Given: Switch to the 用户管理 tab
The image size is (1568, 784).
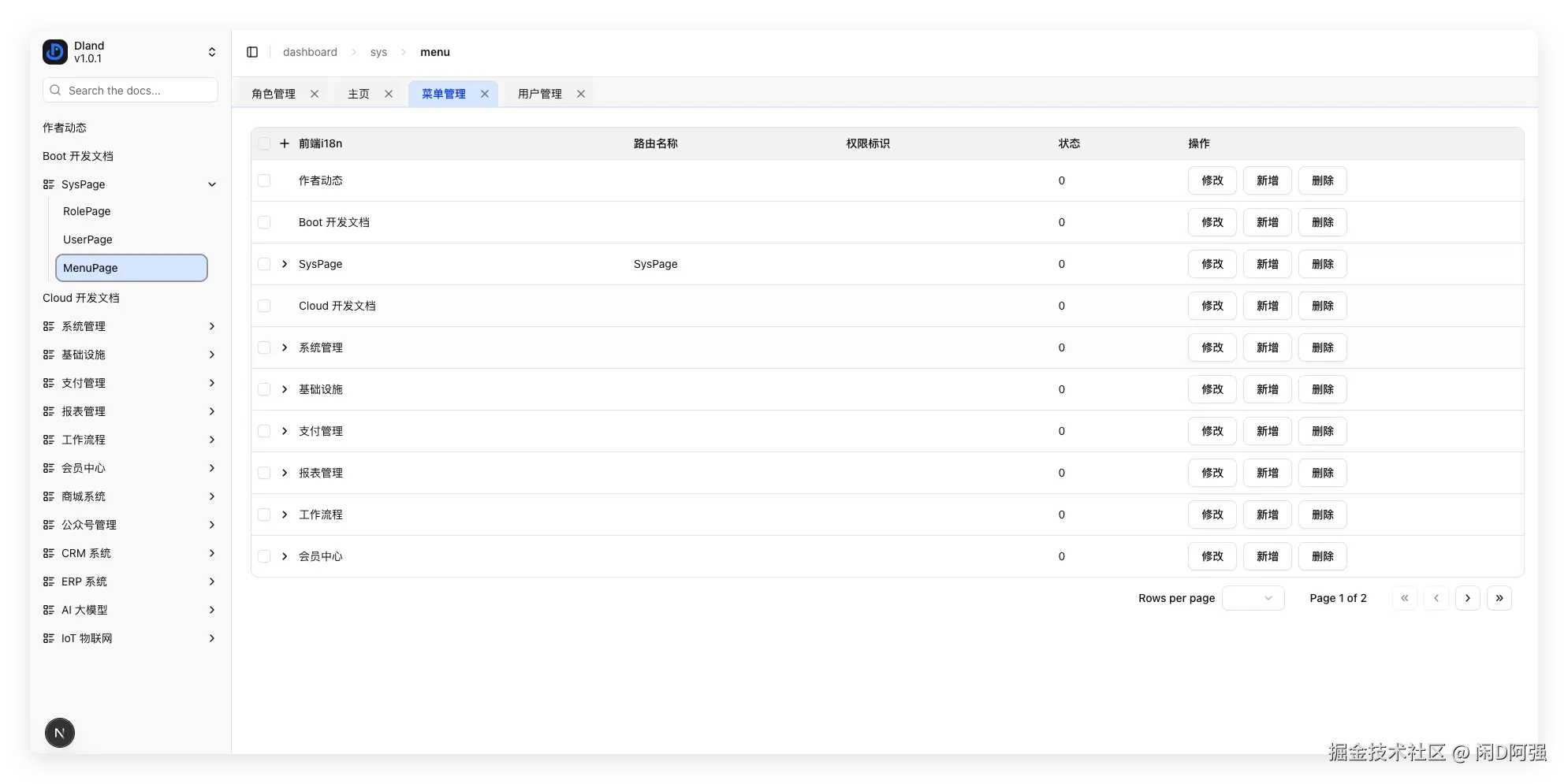Looking at the screenshot, I should click(539, 93).
